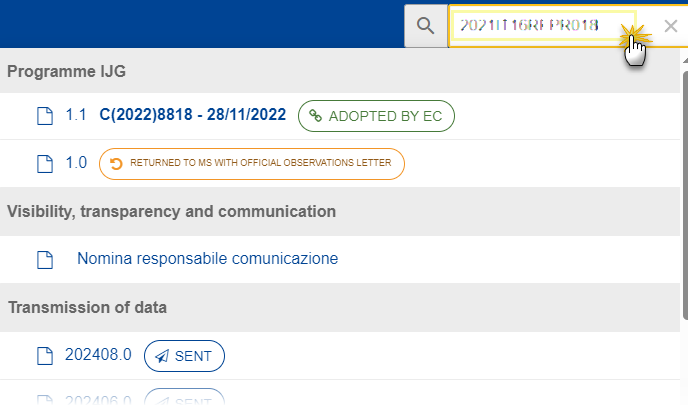This screenshot has width=688, height=406.
Task: Open programme version C(2022)8818 - 28/11/2022
Action: 193,115
